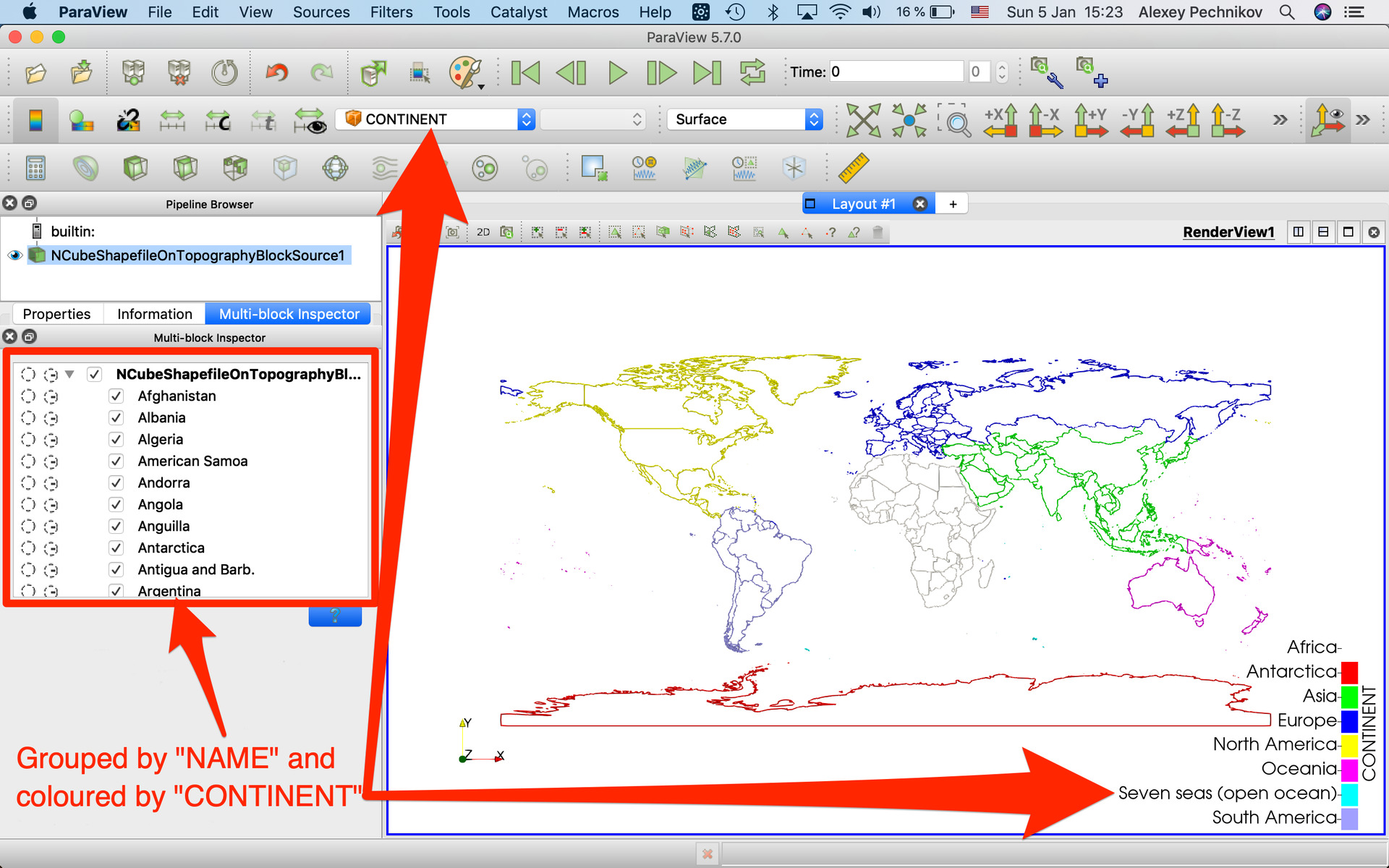Uncheck the Andorra block checkbox
This screenshot has height=868, width=1389.
116,482
